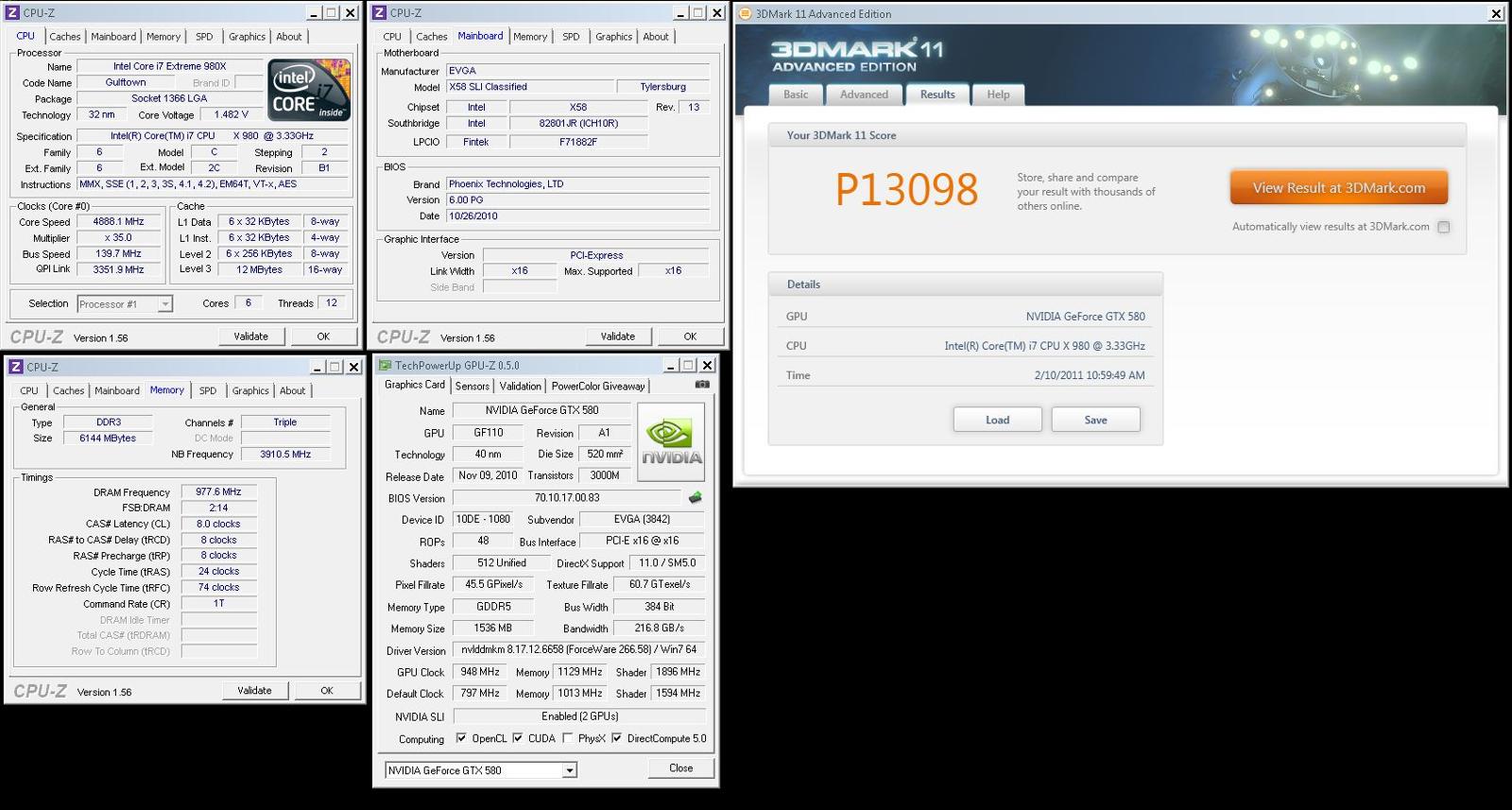Open Help tab in 3DMark 11
This screenshot has width=1512, height=810.
click(998, 95)
